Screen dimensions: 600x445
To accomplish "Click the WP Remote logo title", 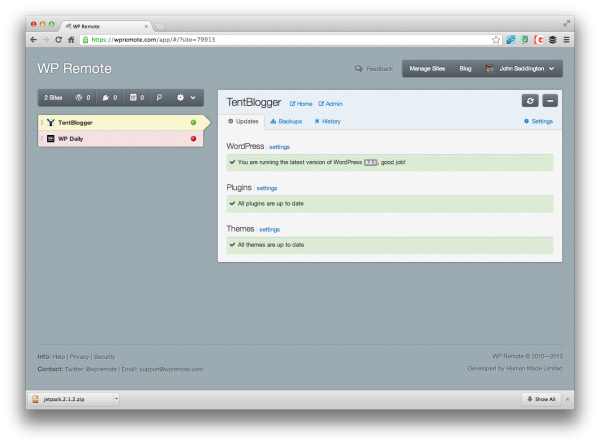I will click(x=75, y=68).
